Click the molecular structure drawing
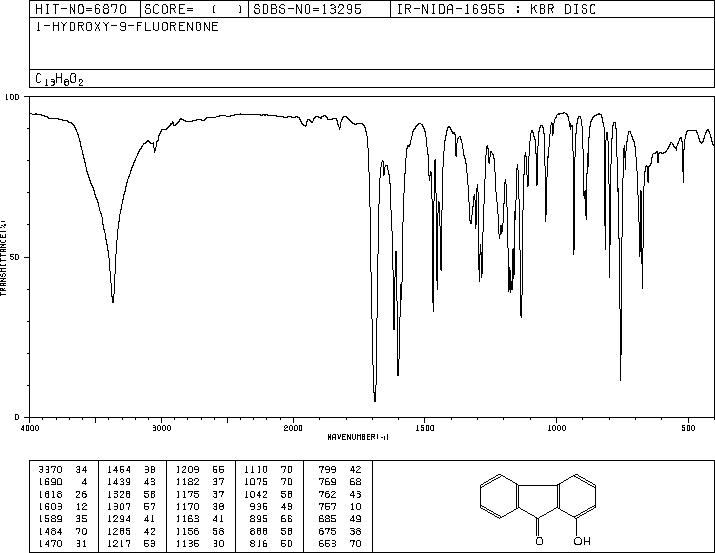The image size is (715, 553). 538,509
